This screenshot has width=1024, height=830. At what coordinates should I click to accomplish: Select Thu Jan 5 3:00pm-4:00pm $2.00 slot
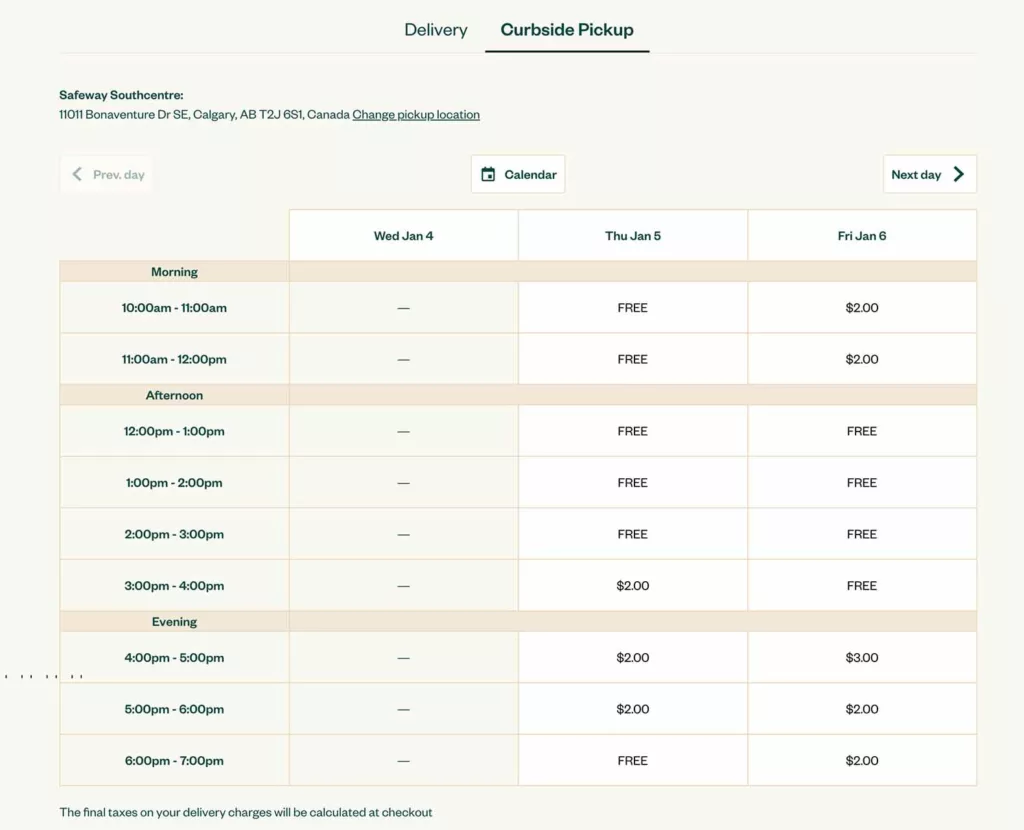(632, 586)
